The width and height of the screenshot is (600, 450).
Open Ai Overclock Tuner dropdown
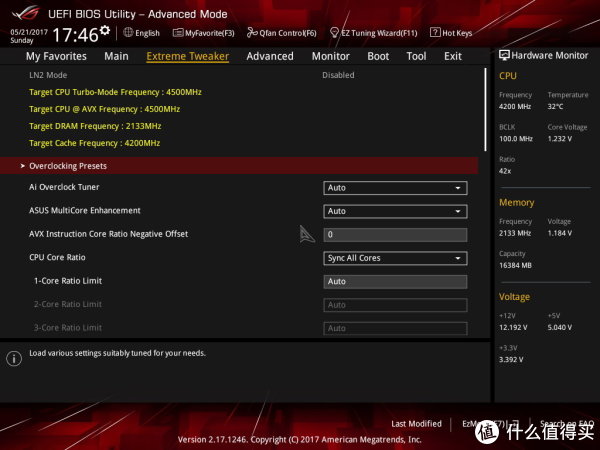(395, 188)
